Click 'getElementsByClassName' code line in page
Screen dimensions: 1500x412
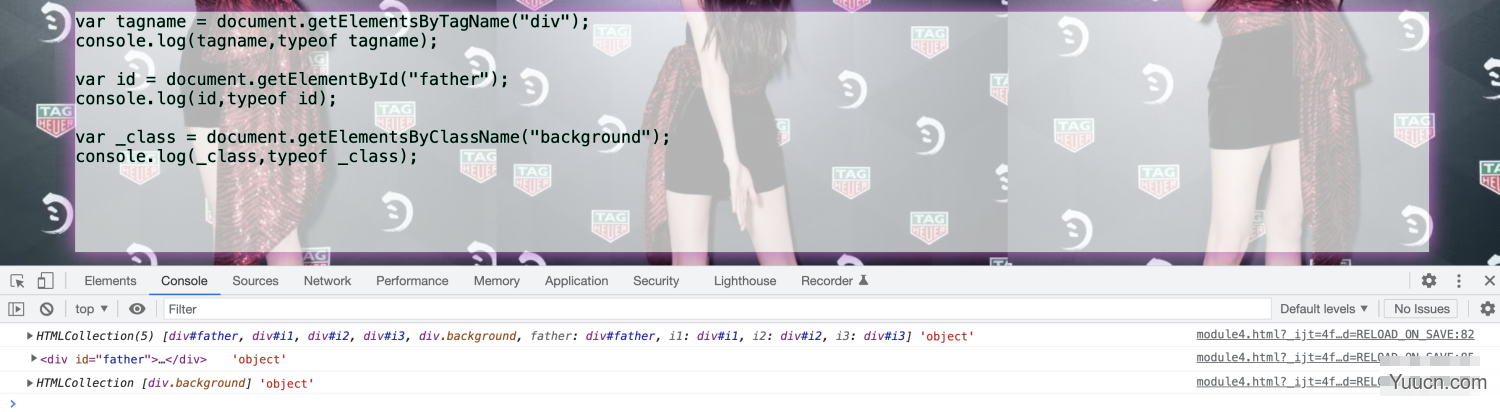[373, 137]
